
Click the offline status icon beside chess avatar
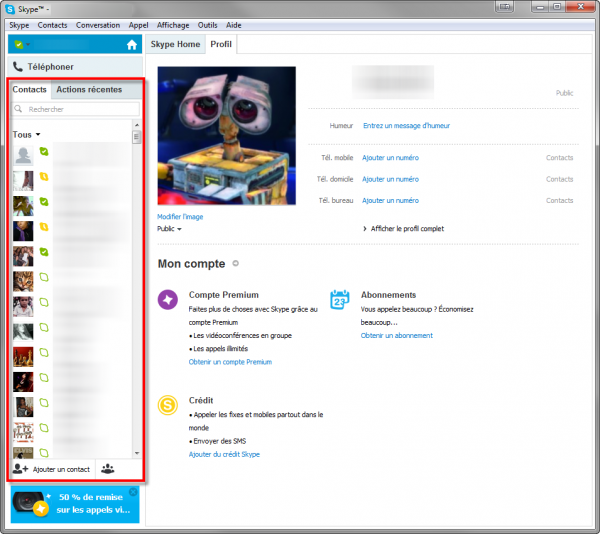coord(44,352)
